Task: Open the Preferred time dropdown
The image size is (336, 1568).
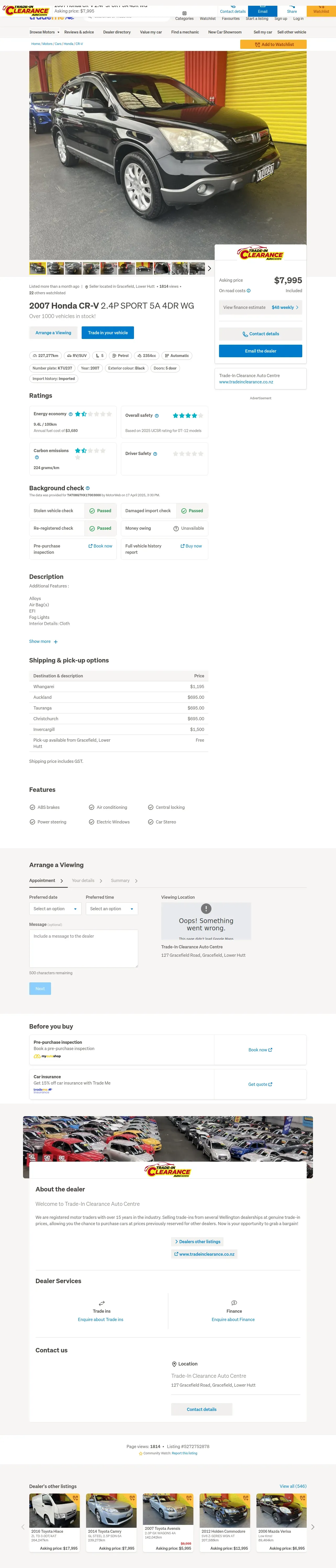Action: (111, 909)
